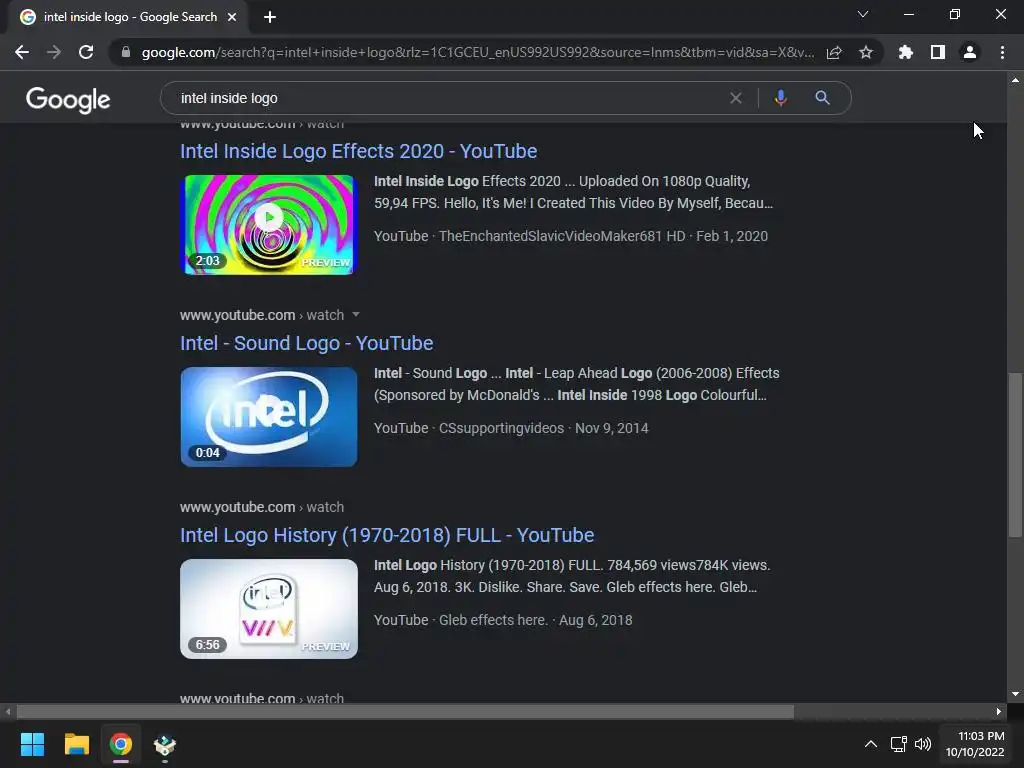Go back to the previous page
The image size is (1024, 768).
pos(22,52)
